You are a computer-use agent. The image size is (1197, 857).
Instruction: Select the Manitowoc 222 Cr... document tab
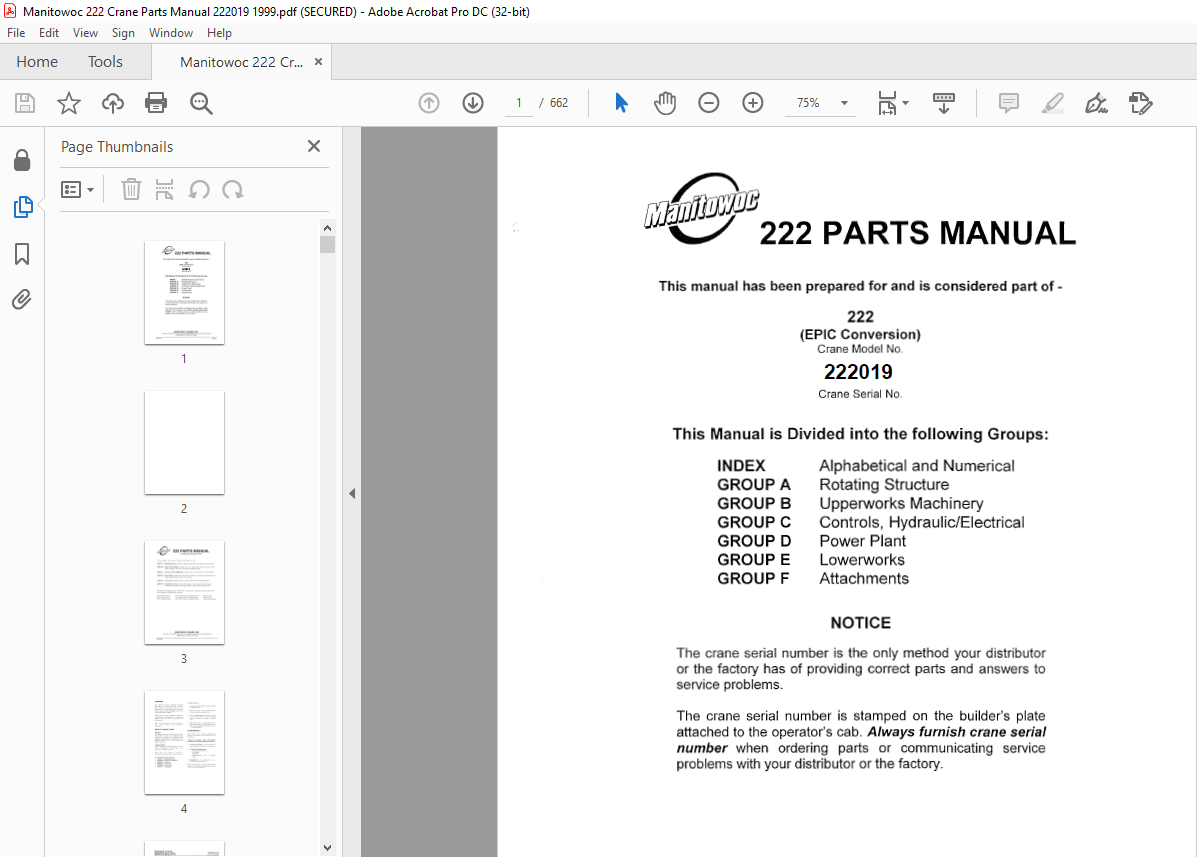(241, 62)
